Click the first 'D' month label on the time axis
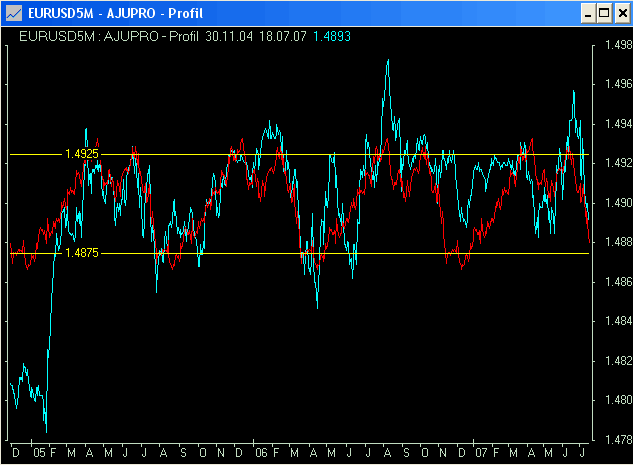 coord(16,453)
